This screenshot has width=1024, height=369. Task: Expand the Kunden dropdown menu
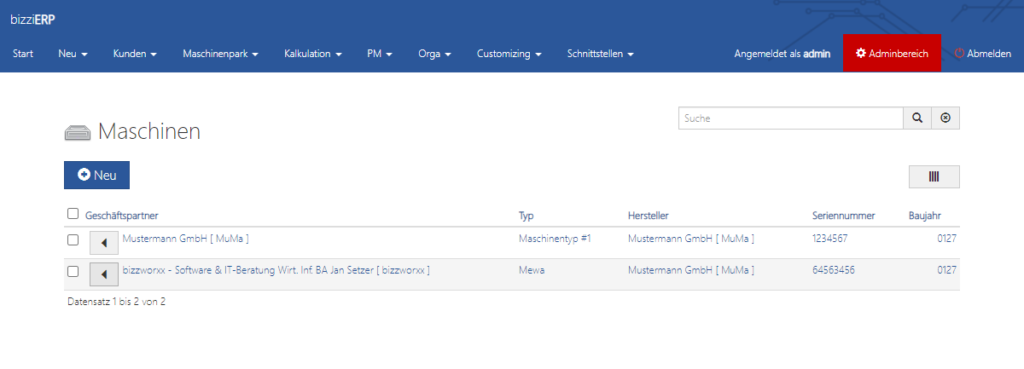(x=135, y=54)
